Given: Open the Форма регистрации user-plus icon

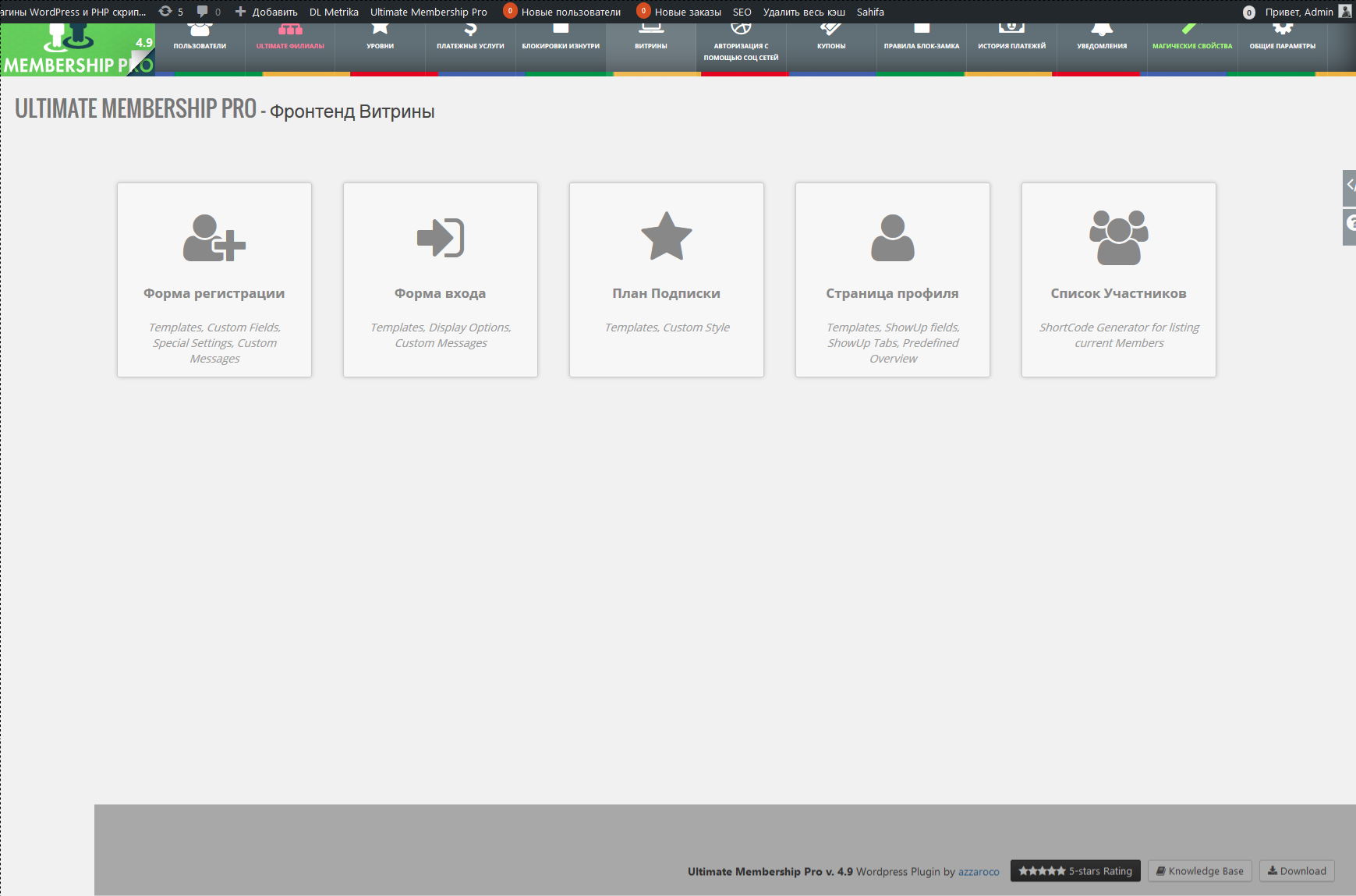Looking at the screenshot, I should tap(214, 238).
